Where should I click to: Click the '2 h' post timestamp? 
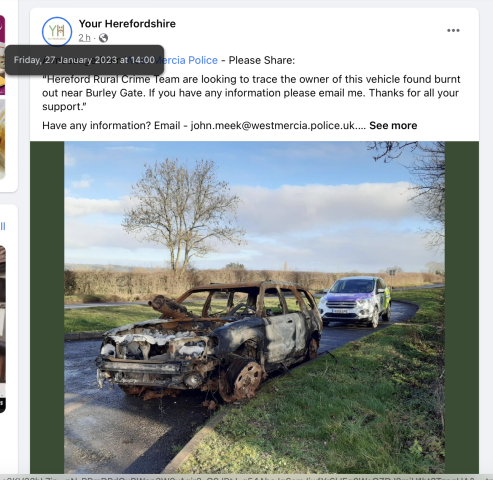point(84,38)
